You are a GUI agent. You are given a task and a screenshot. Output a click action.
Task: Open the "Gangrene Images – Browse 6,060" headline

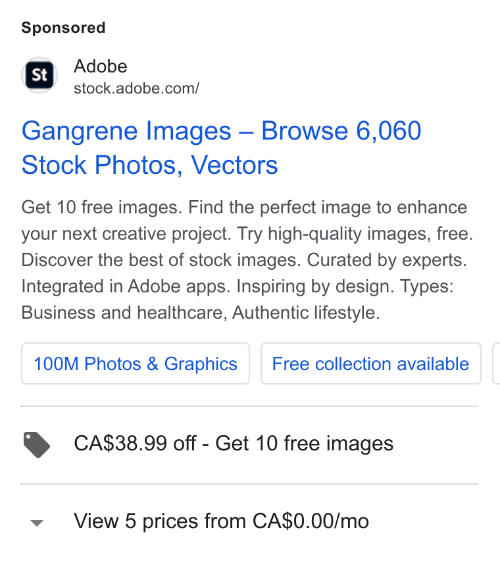[221, 131]
